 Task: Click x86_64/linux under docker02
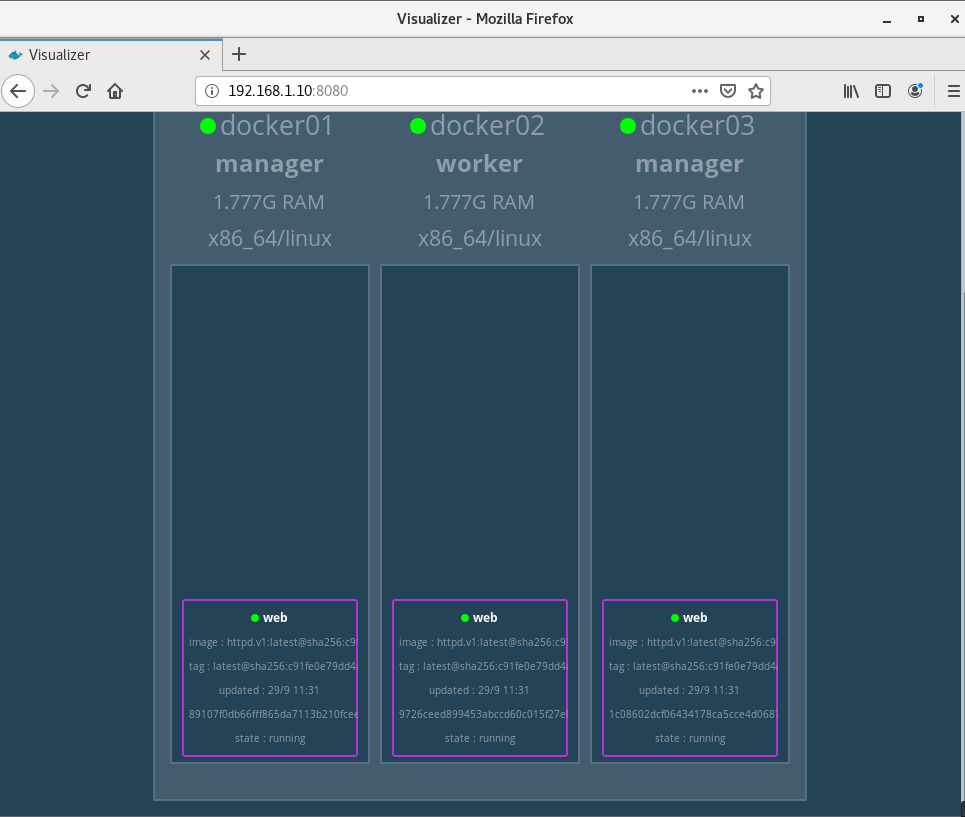pyautogui.click(x=480, y=239)
